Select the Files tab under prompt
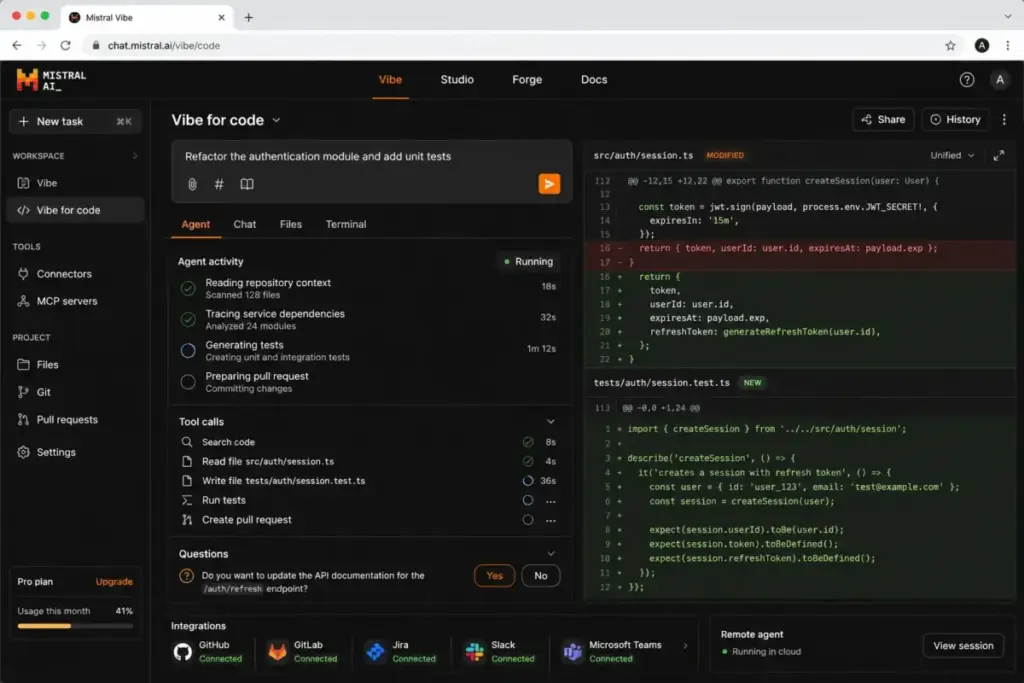This screenshot has width=1024, height=683. click(x=291, y=224)
